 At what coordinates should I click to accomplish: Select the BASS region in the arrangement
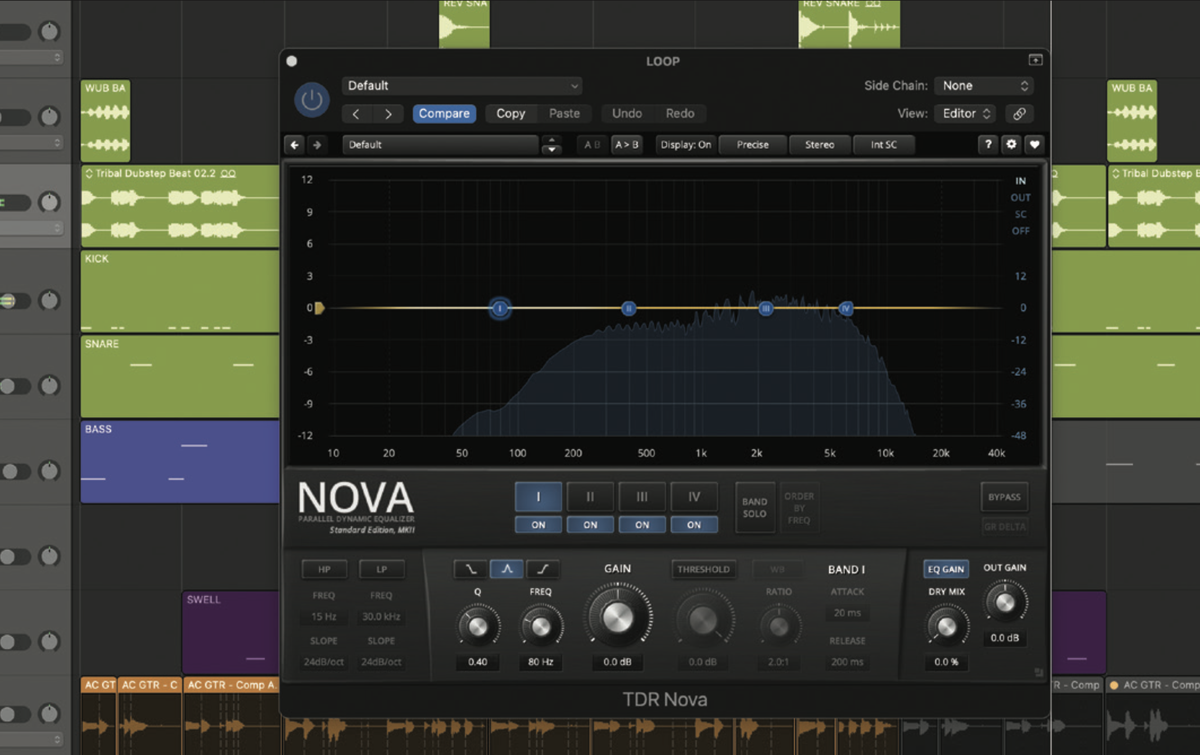pos(180,460)
